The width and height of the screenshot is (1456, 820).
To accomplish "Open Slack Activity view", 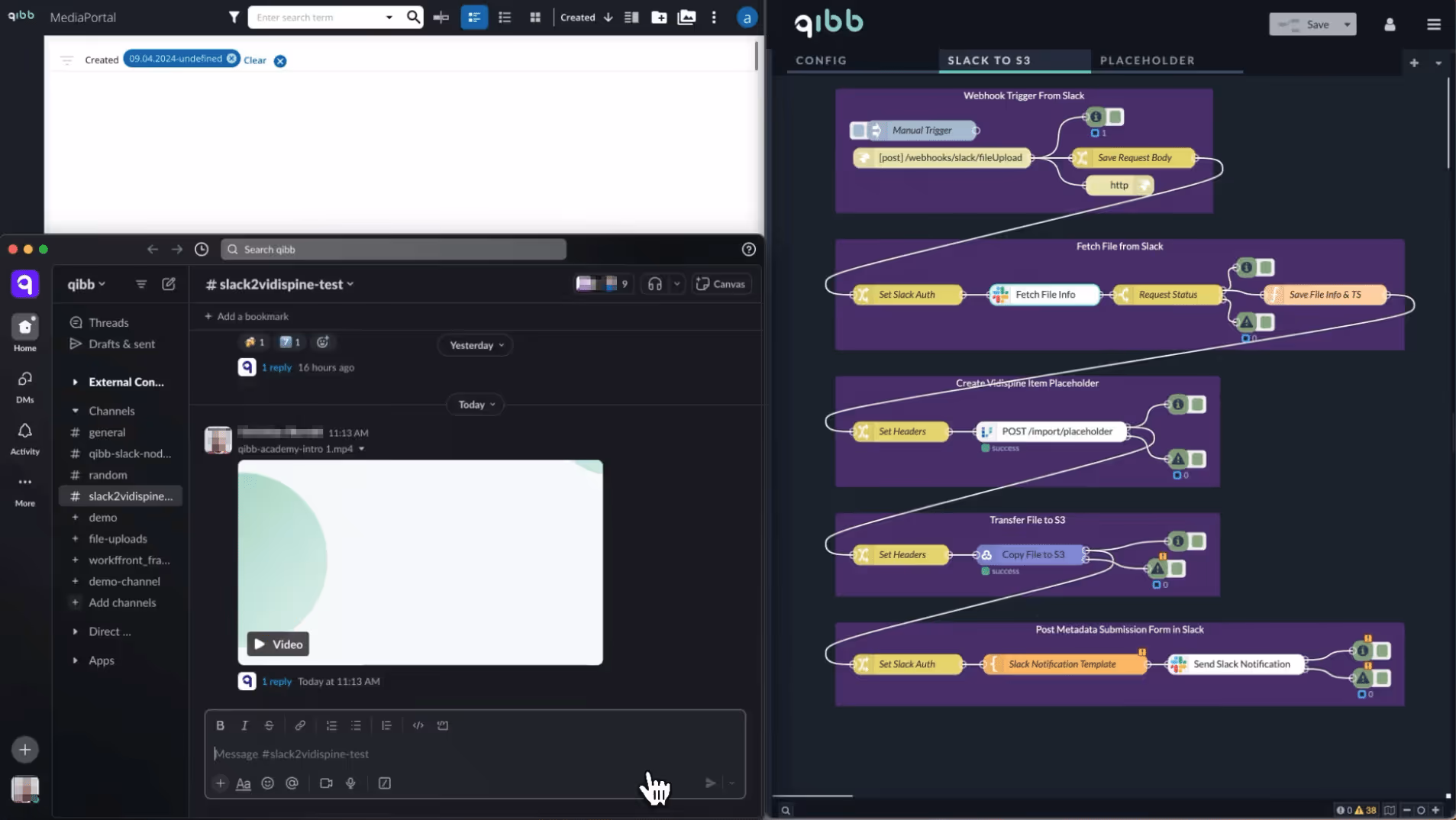I will pos(24,439).
